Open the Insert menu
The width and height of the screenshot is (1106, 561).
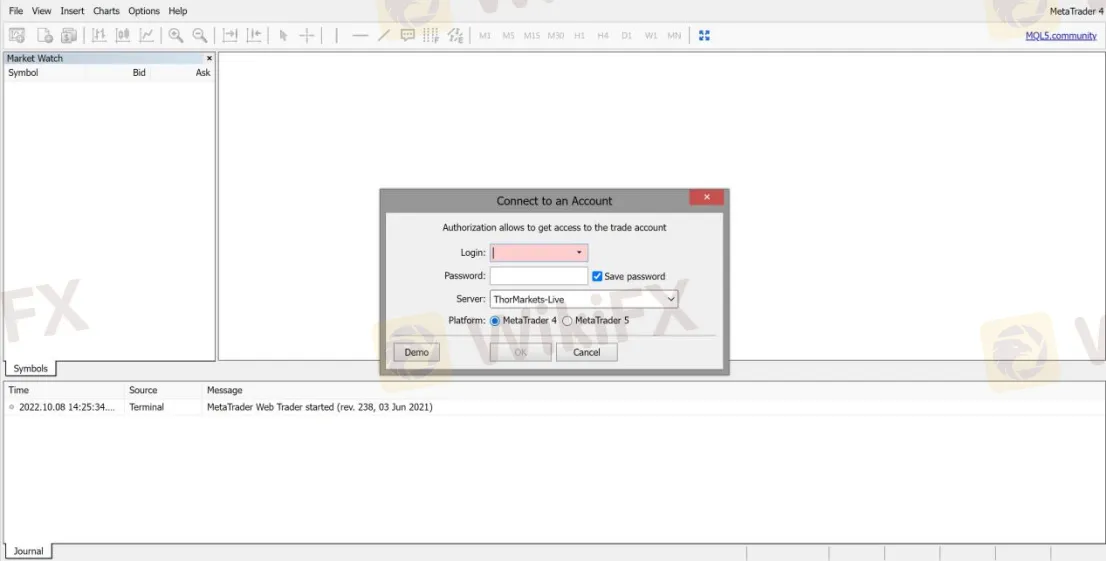click(72, 11)
